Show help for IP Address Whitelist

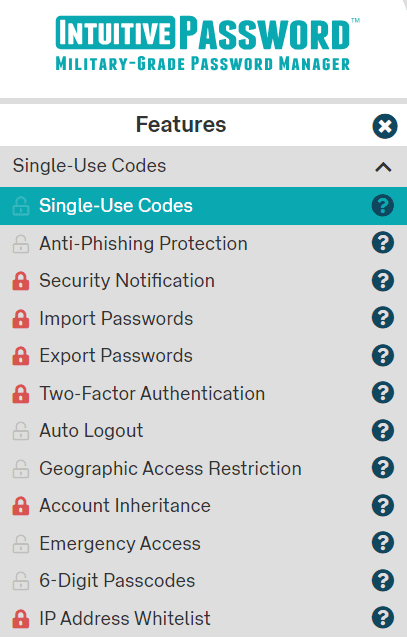click(x=383, y=618)
